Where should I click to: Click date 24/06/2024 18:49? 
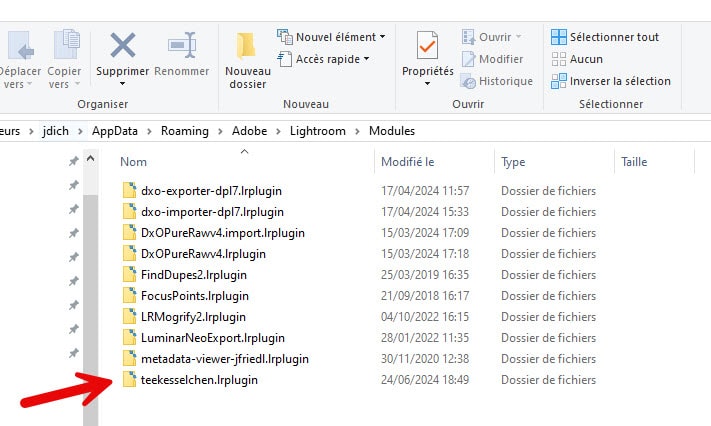[425, 380]
